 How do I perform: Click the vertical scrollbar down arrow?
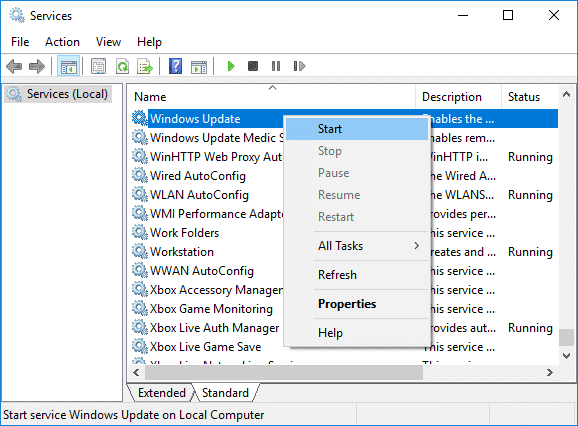[567, 356]
